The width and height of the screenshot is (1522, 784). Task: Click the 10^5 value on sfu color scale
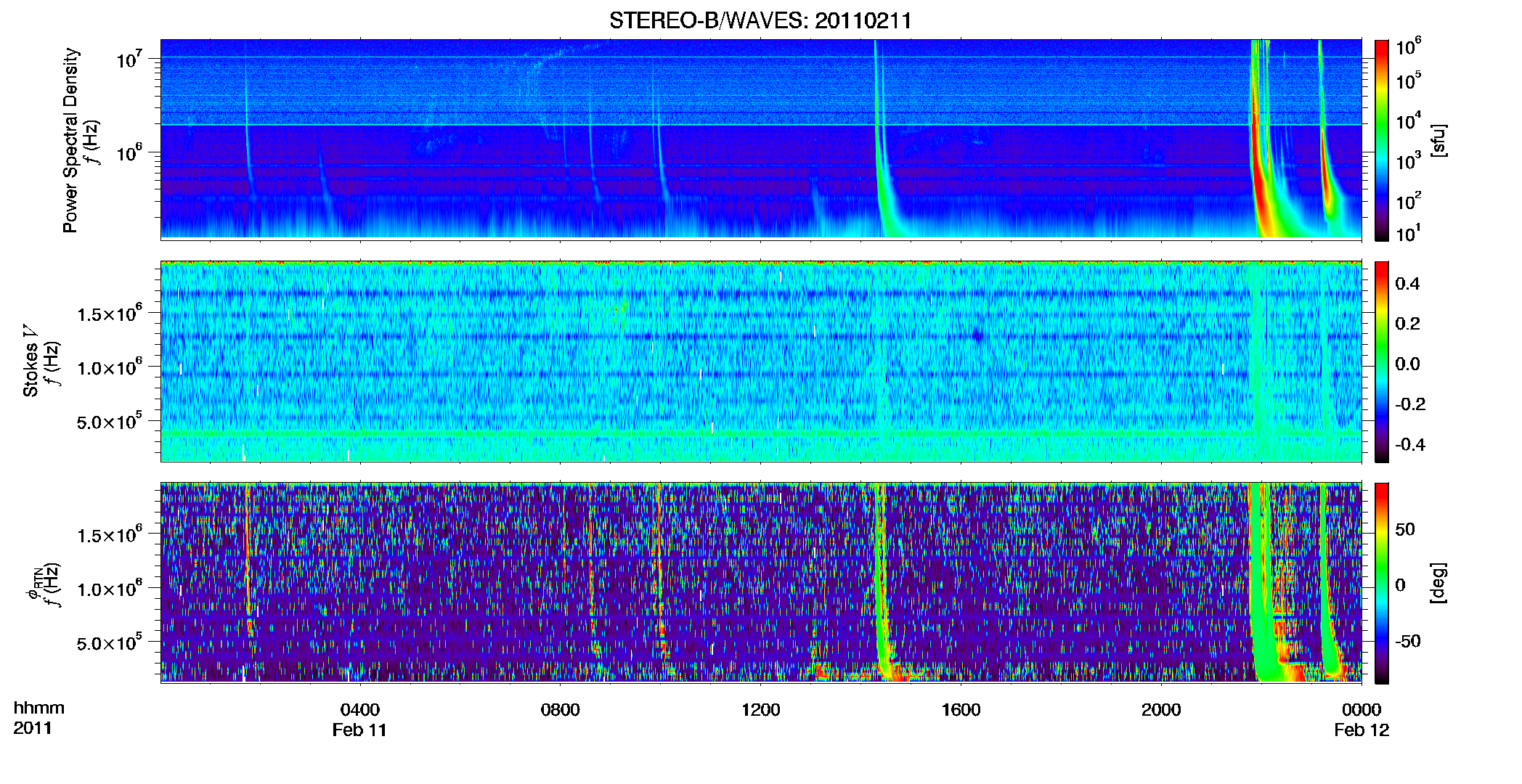[1408, 81]
